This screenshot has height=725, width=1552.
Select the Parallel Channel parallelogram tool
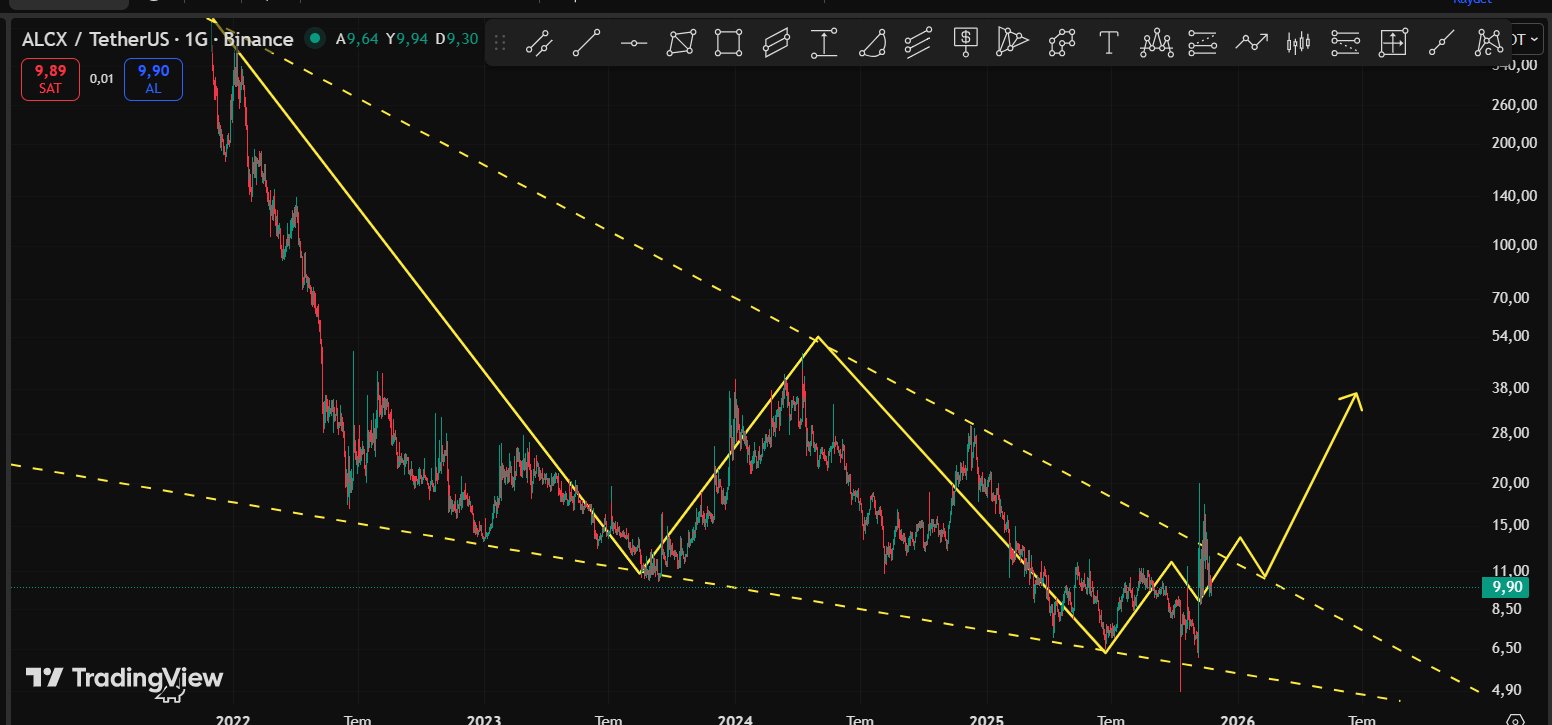(776, 43)
